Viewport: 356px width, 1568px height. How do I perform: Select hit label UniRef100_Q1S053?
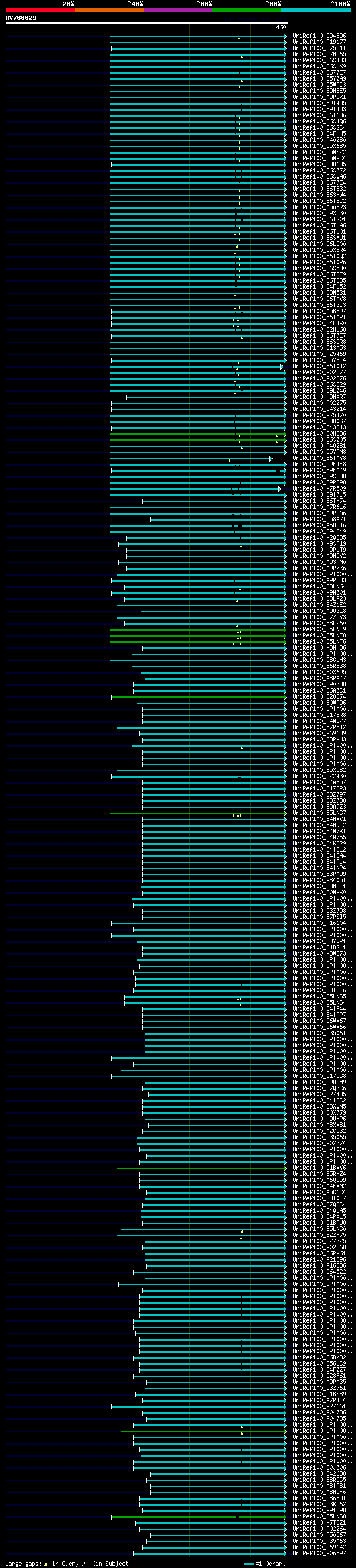319,348
